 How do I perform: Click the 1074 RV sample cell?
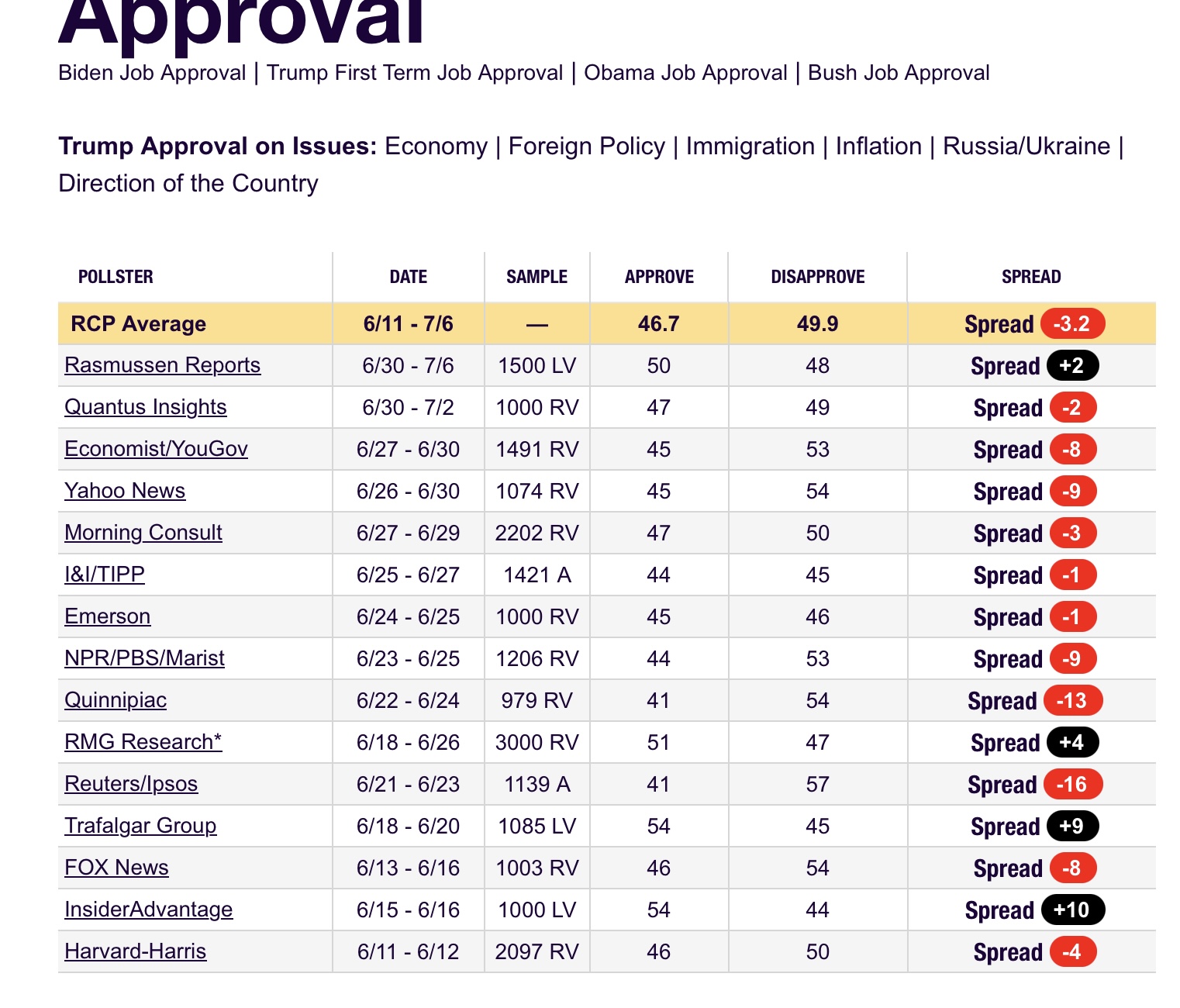537,491
